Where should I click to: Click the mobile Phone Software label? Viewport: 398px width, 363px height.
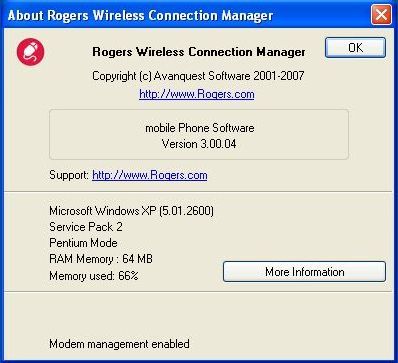pyautogui.click(x=200, y=128)
